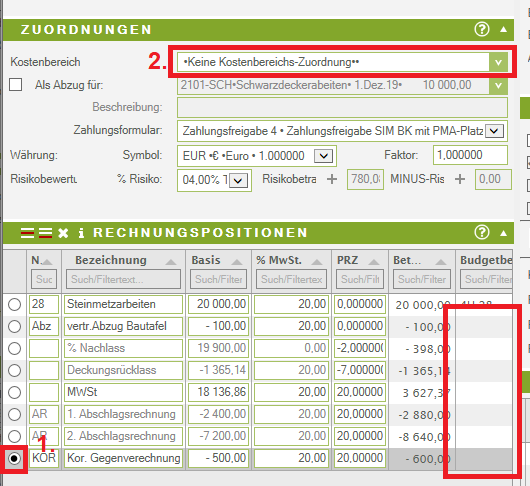Sort by the N. column header

[x=42, y=260]
